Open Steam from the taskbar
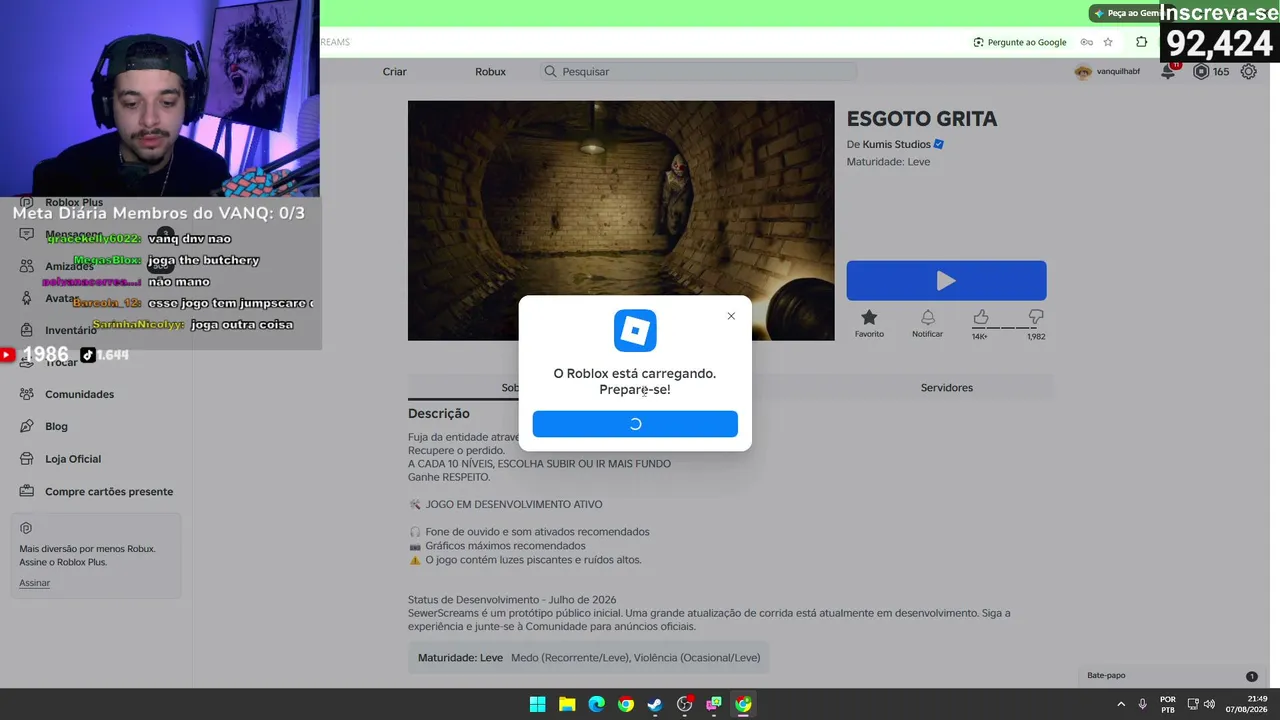1280x720 pixels. 655,704
